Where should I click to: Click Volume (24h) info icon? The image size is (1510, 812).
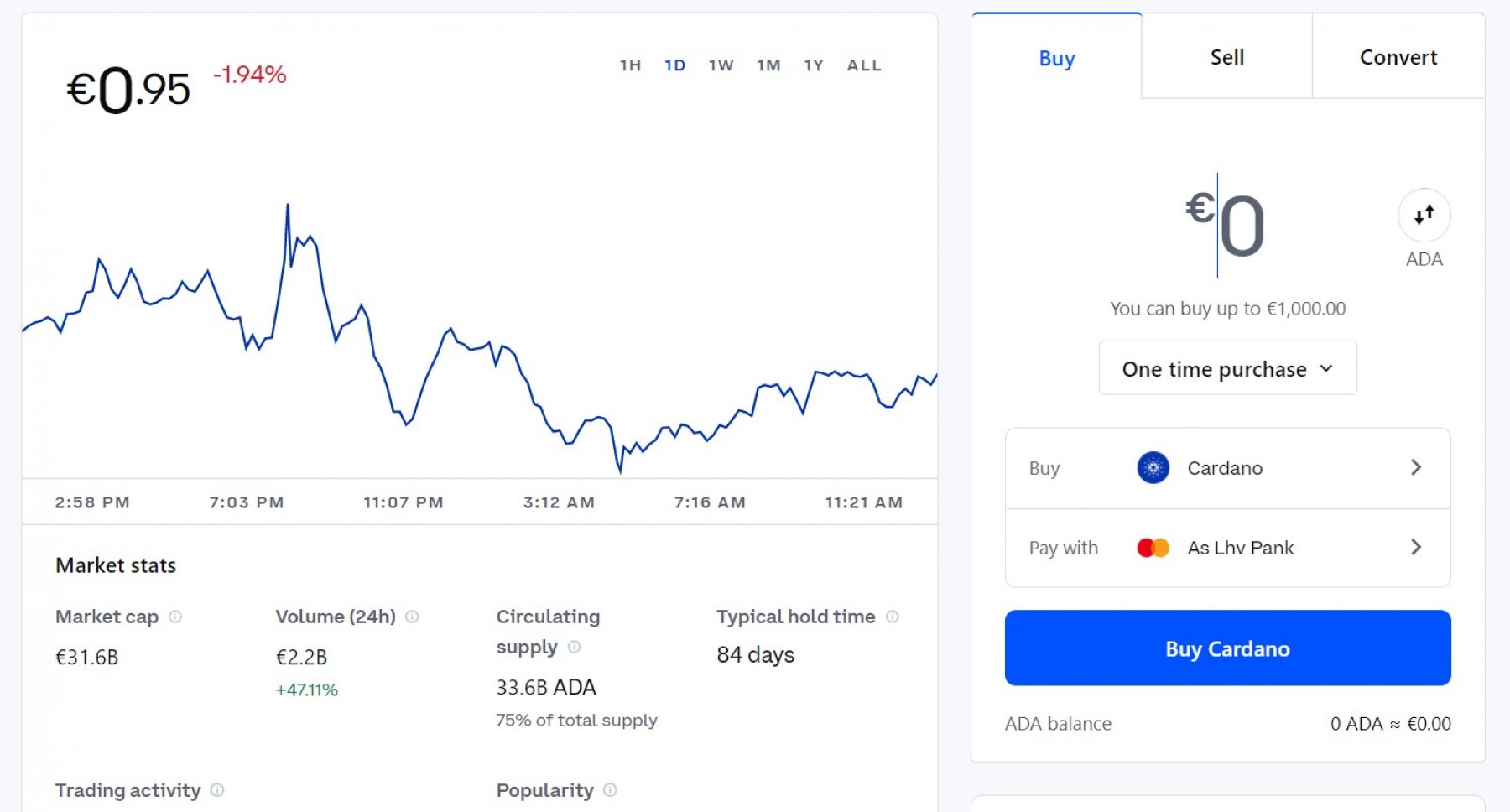412,617
